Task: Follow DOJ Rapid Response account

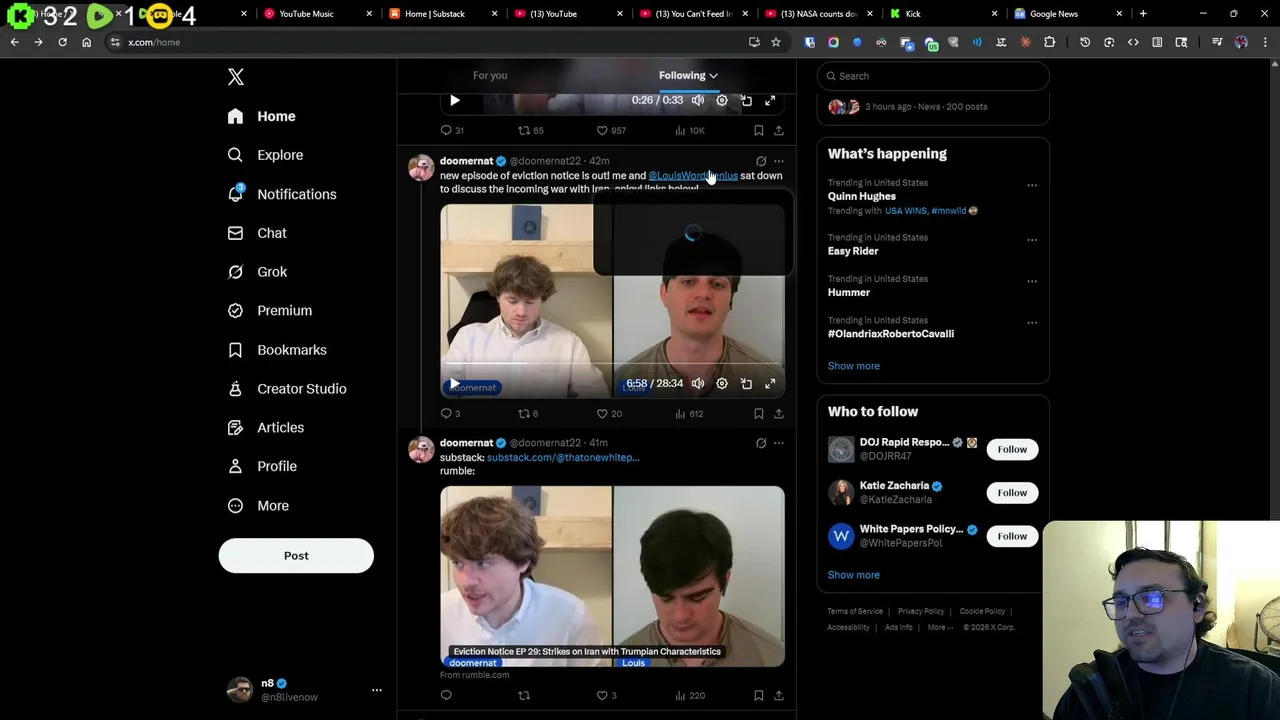Action: [1012, 450]
